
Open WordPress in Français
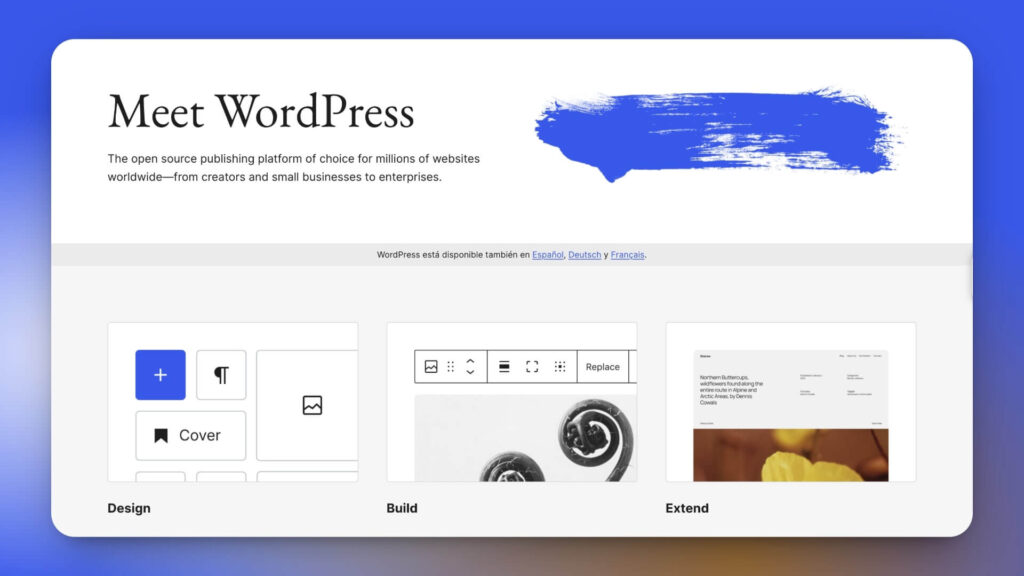coord(627,255)
